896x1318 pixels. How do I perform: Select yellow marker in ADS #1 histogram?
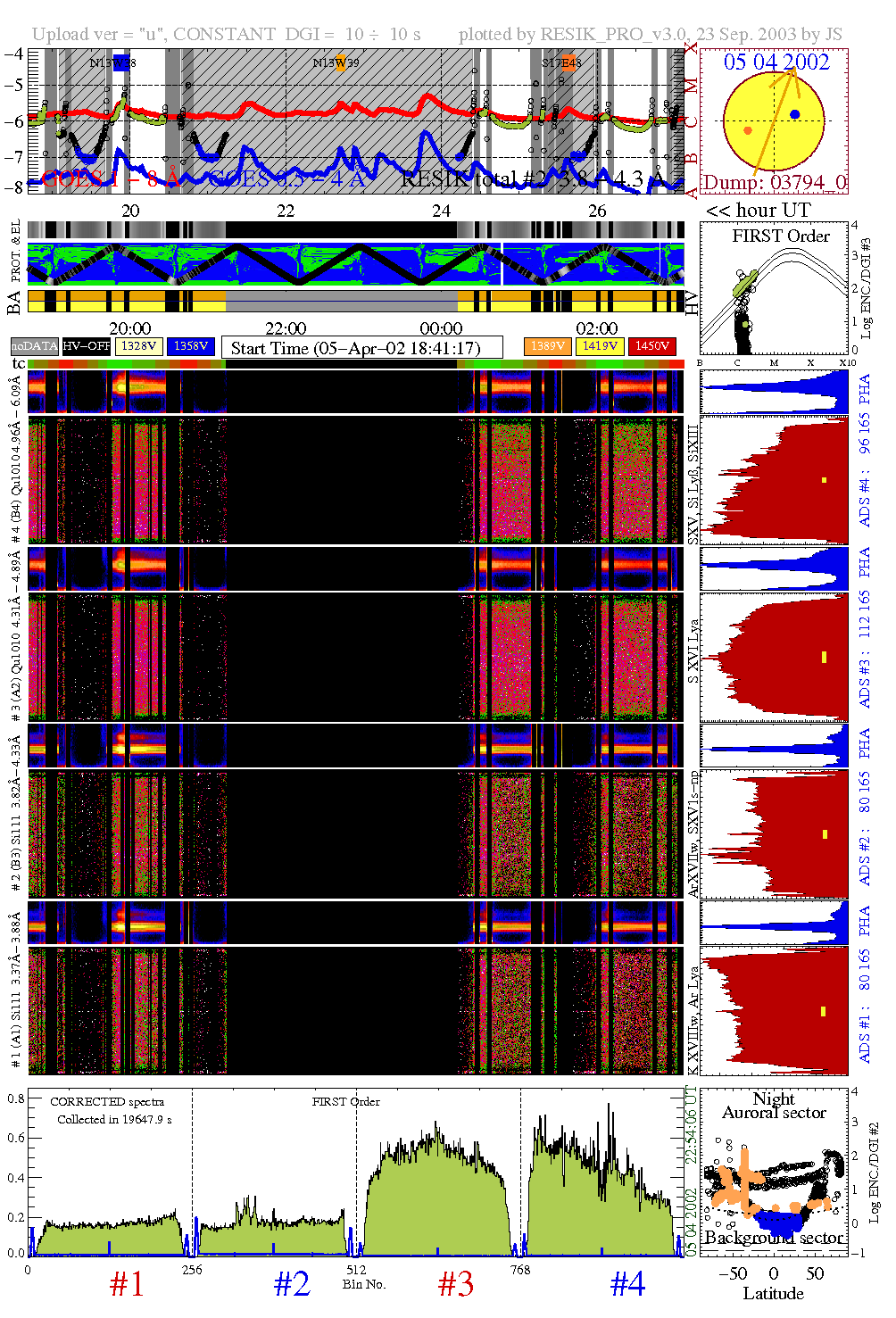(823, 1011)
